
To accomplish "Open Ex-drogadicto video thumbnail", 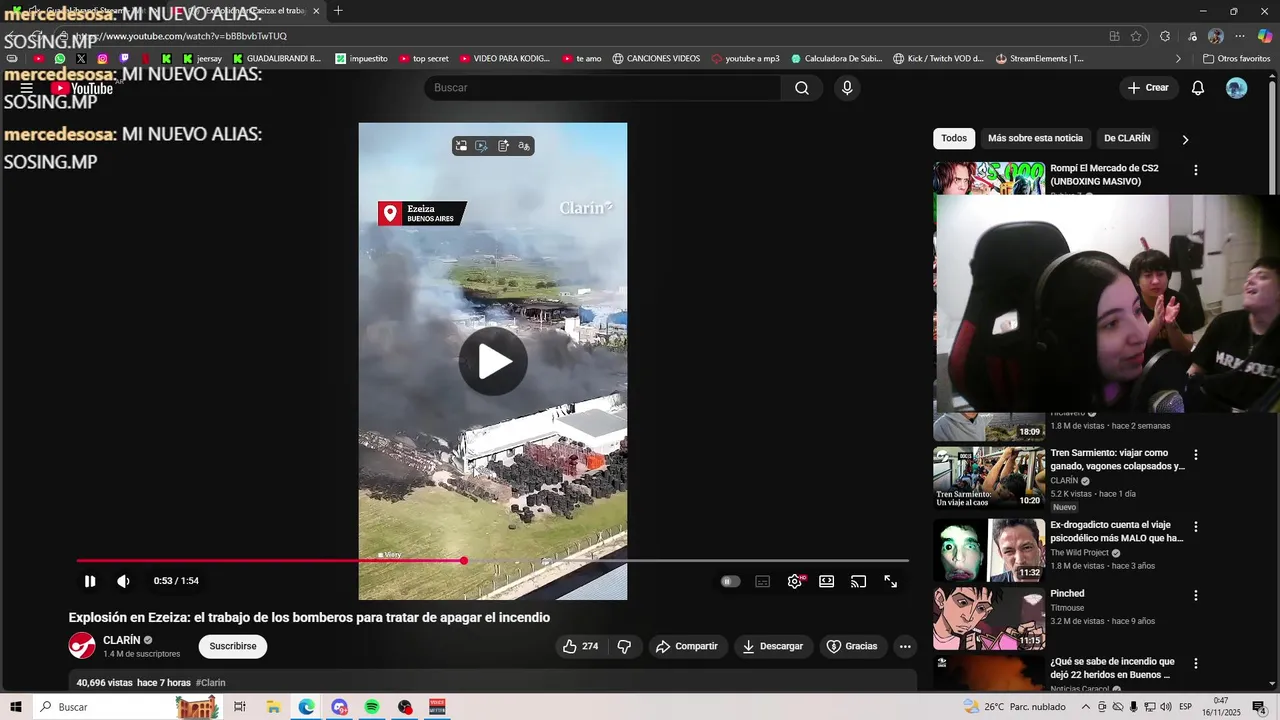I will [x=989, y=549].
